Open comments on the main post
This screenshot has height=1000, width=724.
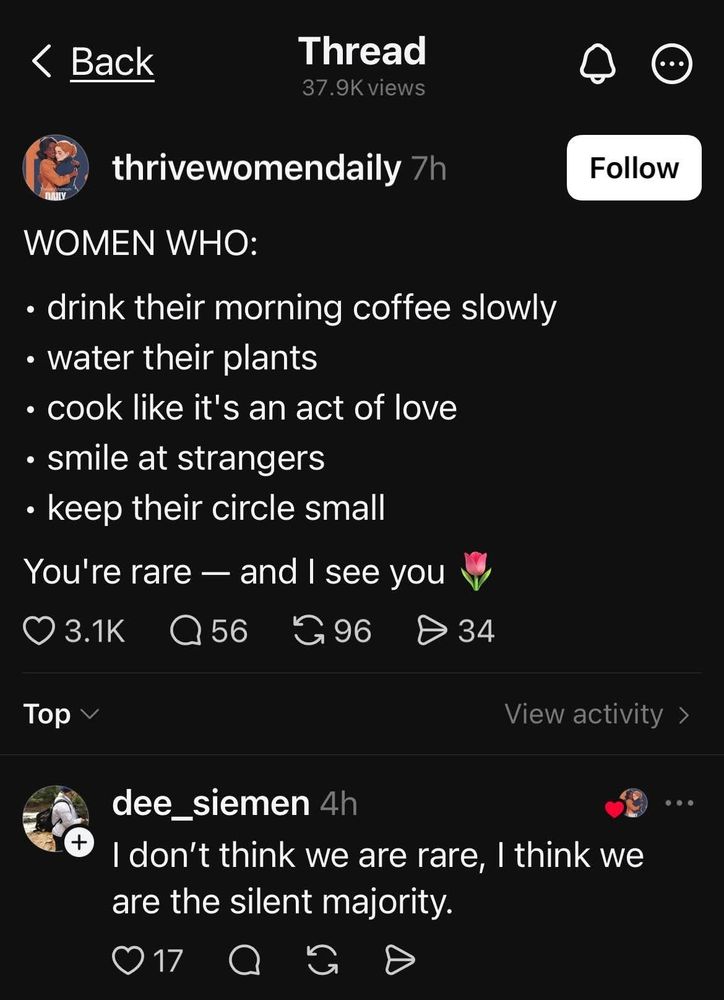(x=186, y=631)
